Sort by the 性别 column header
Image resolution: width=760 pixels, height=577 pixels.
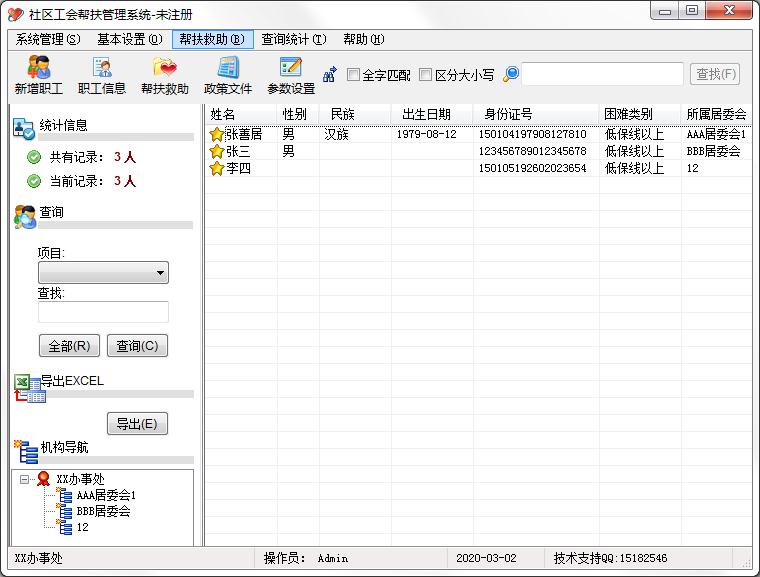298,114
